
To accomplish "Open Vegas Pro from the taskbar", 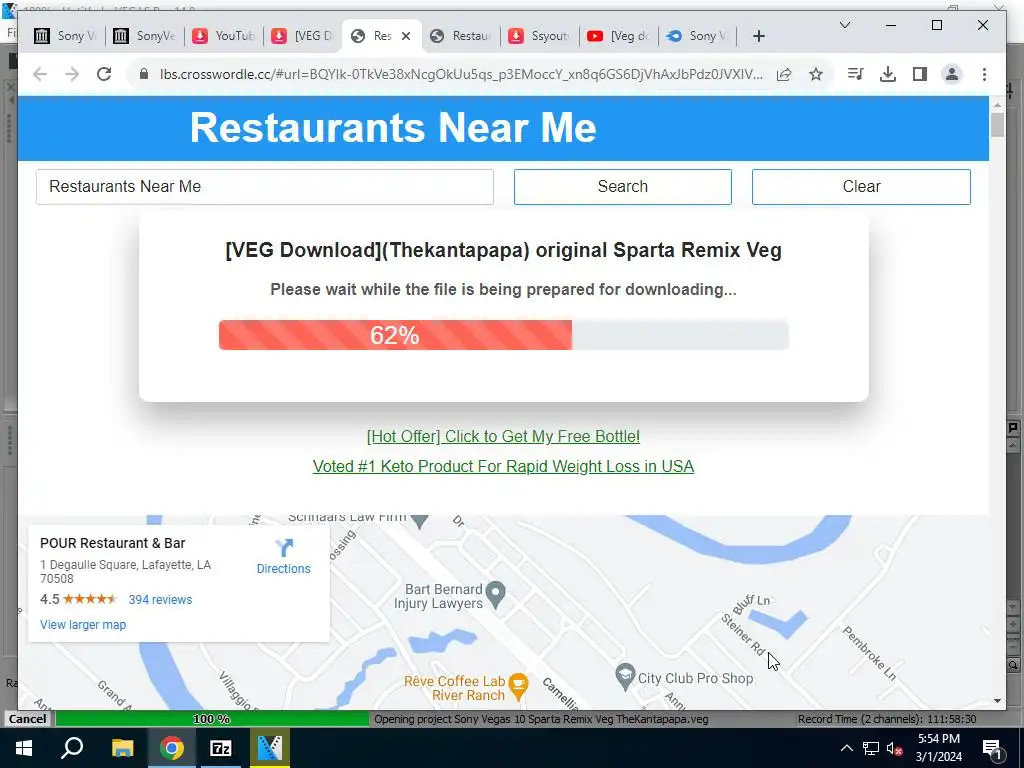I will click(x=270, y=748).
